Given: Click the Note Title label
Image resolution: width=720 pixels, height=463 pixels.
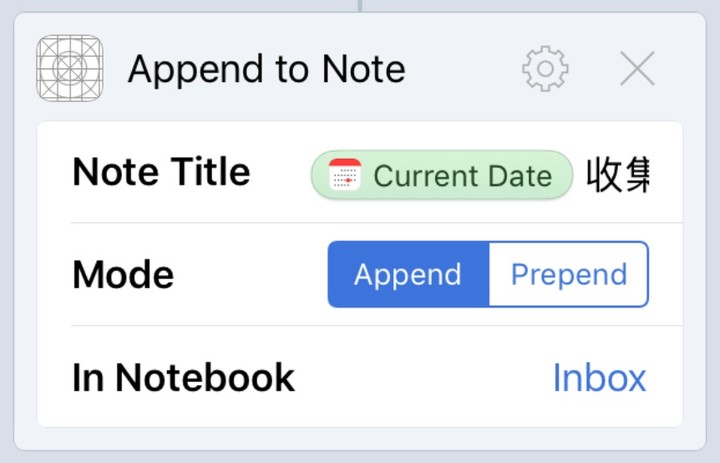Looking at the screenshot, I should click(161, 172).
